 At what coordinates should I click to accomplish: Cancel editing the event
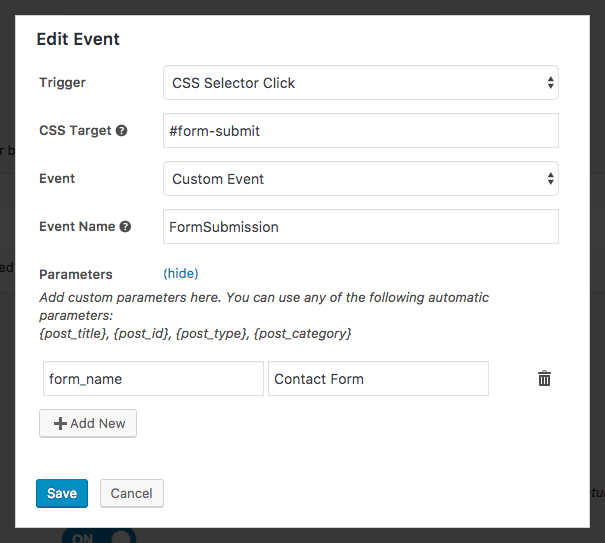131,493
